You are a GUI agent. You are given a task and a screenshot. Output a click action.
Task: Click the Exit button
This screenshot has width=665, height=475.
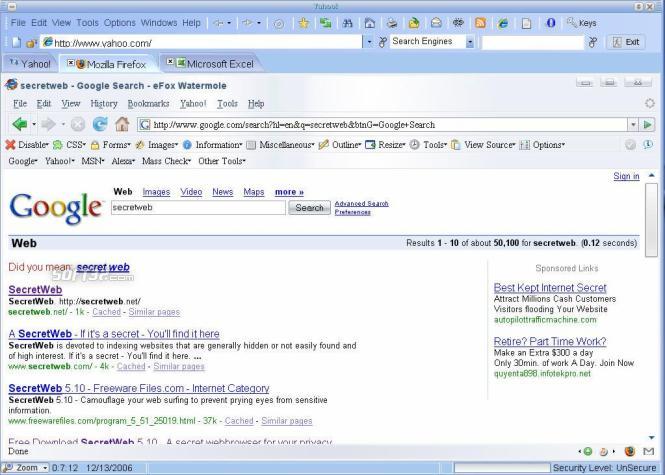(x=626, y=42)
